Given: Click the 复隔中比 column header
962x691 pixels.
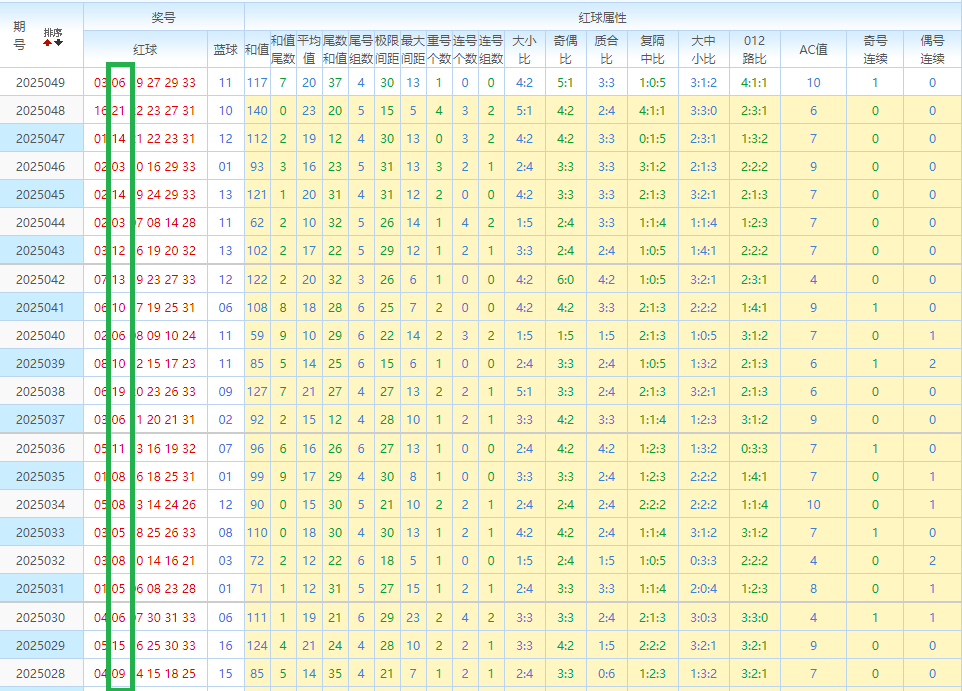Looking at the screenshot, I should (x=652, y=50).
